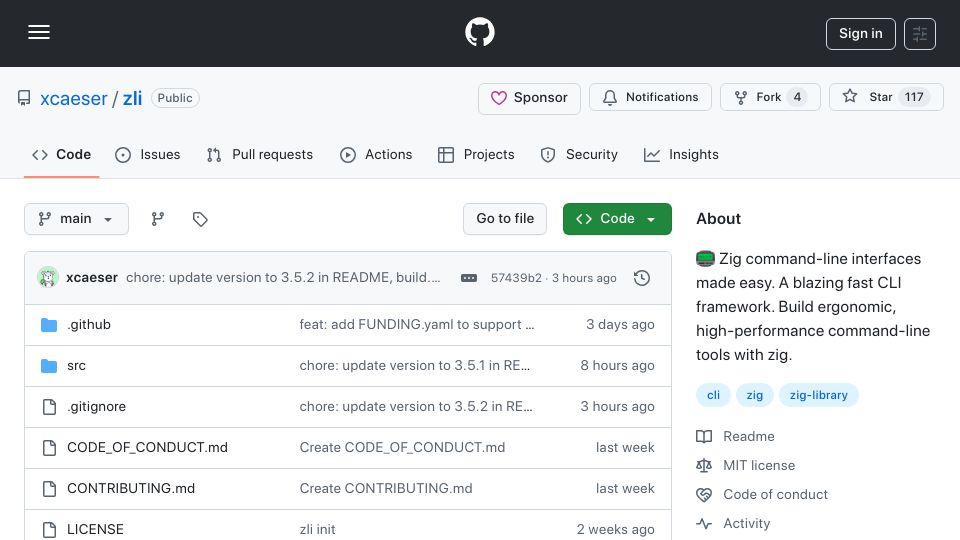Open the Pull requests tab
The image size is (960, 540).
260,155
